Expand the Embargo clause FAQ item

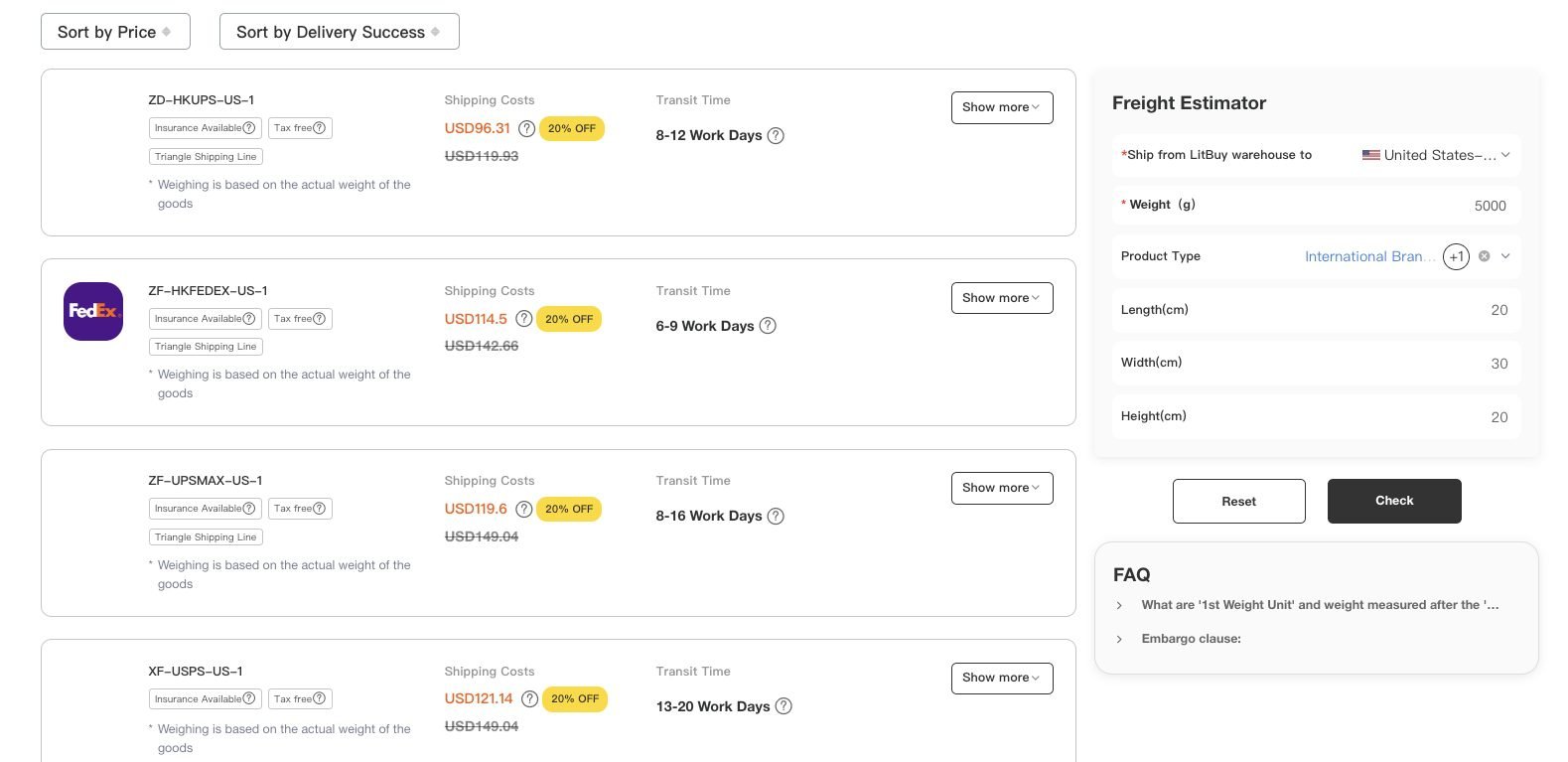pyautogui.click(x=1191, y=639)
